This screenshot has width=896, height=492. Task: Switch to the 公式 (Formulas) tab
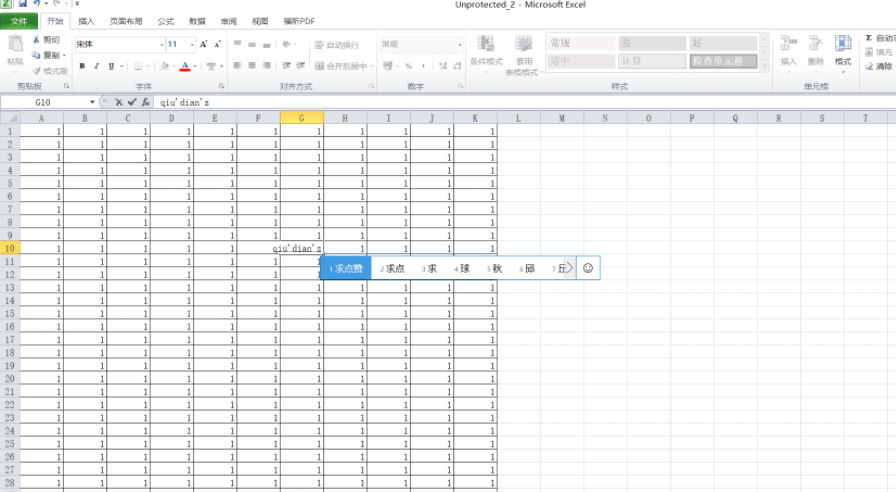click(165, 20)
